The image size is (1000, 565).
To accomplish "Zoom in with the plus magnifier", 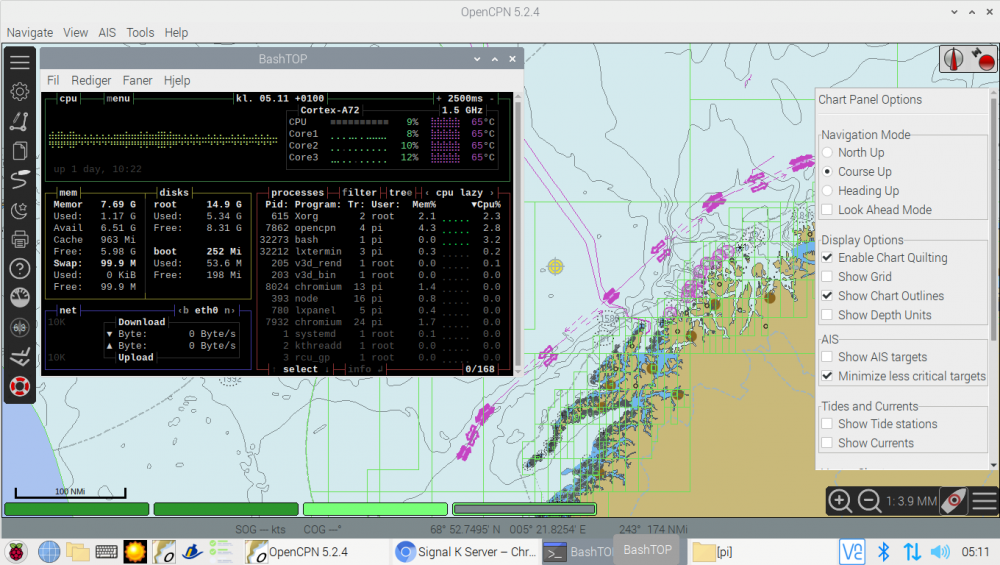I will 840,501.
